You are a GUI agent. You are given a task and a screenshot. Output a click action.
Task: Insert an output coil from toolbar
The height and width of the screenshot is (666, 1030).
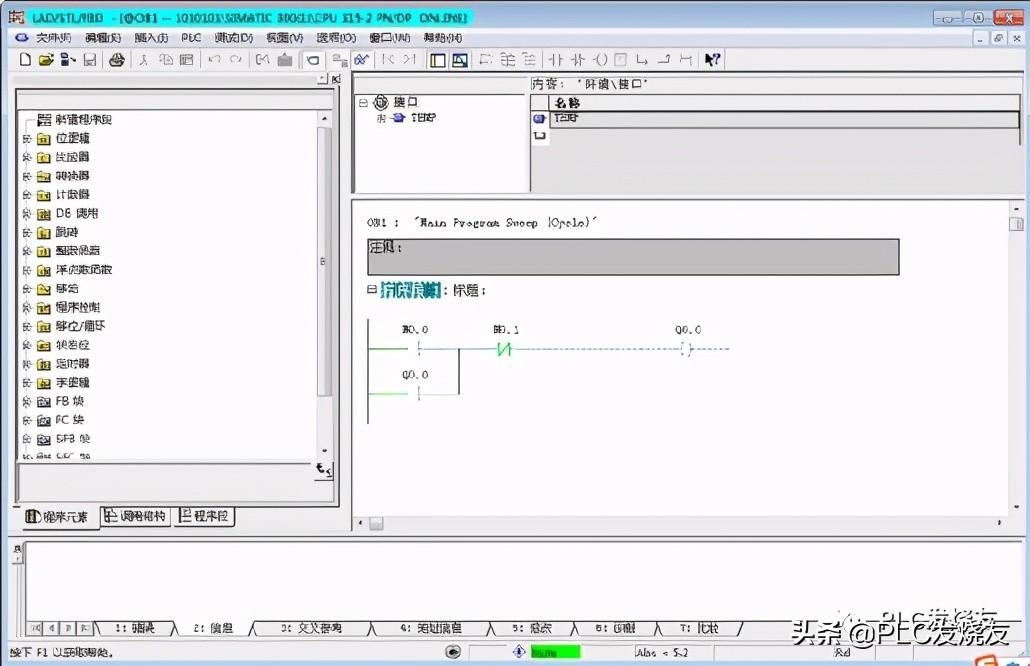pos(600,60)
